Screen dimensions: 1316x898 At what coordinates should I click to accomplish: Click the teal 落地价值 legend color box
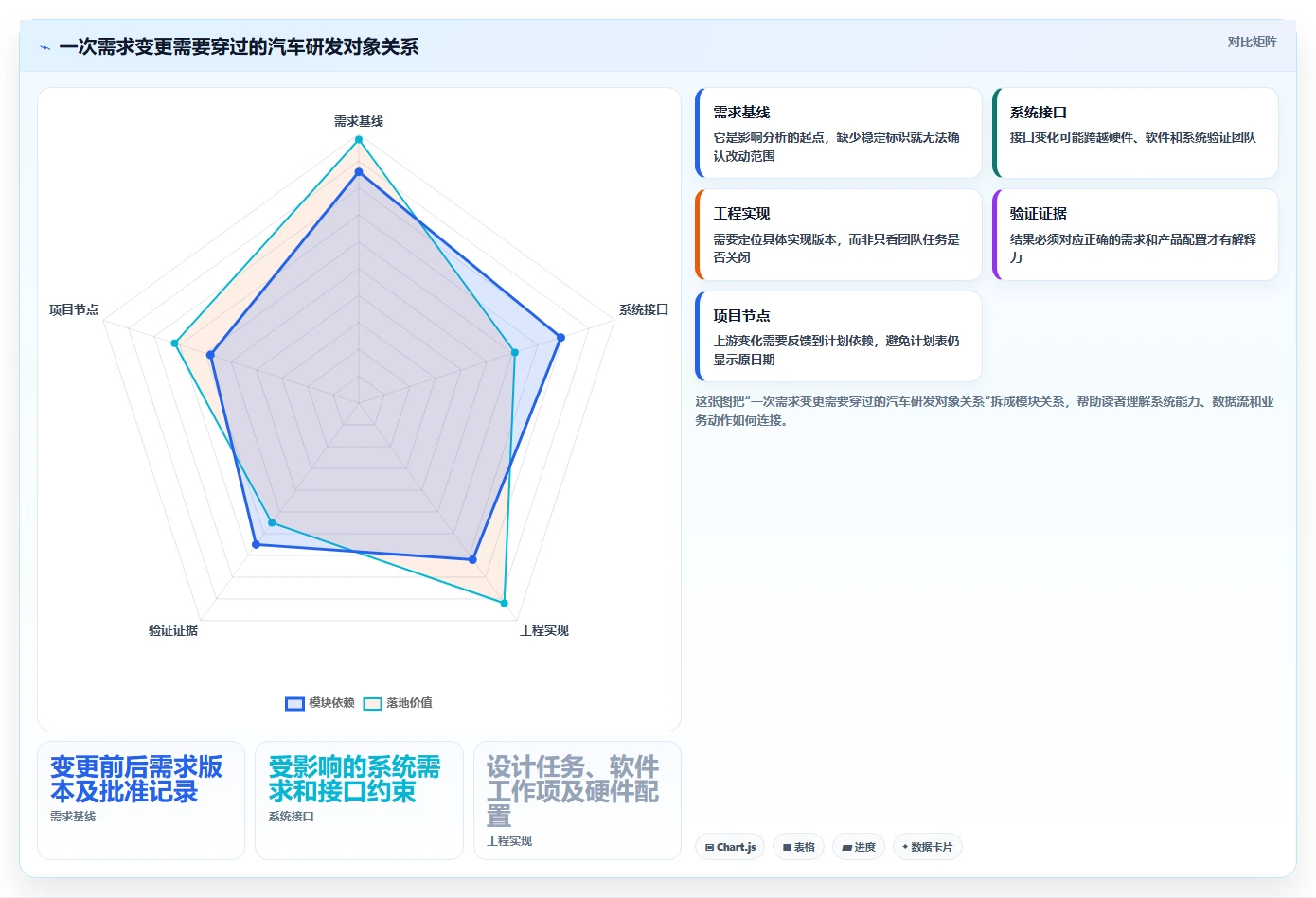(x=372, y=703)
